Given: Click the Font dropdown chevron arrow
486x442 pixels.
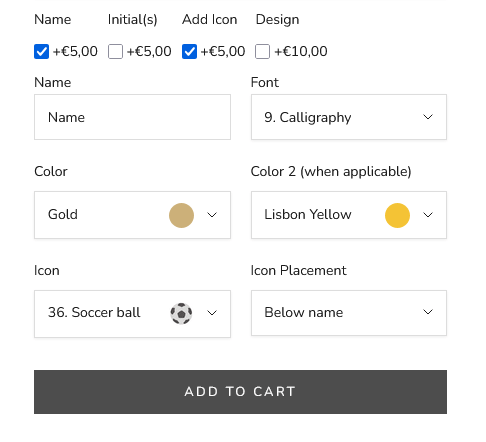Looking at the screenshot, I should click(428, 117).
